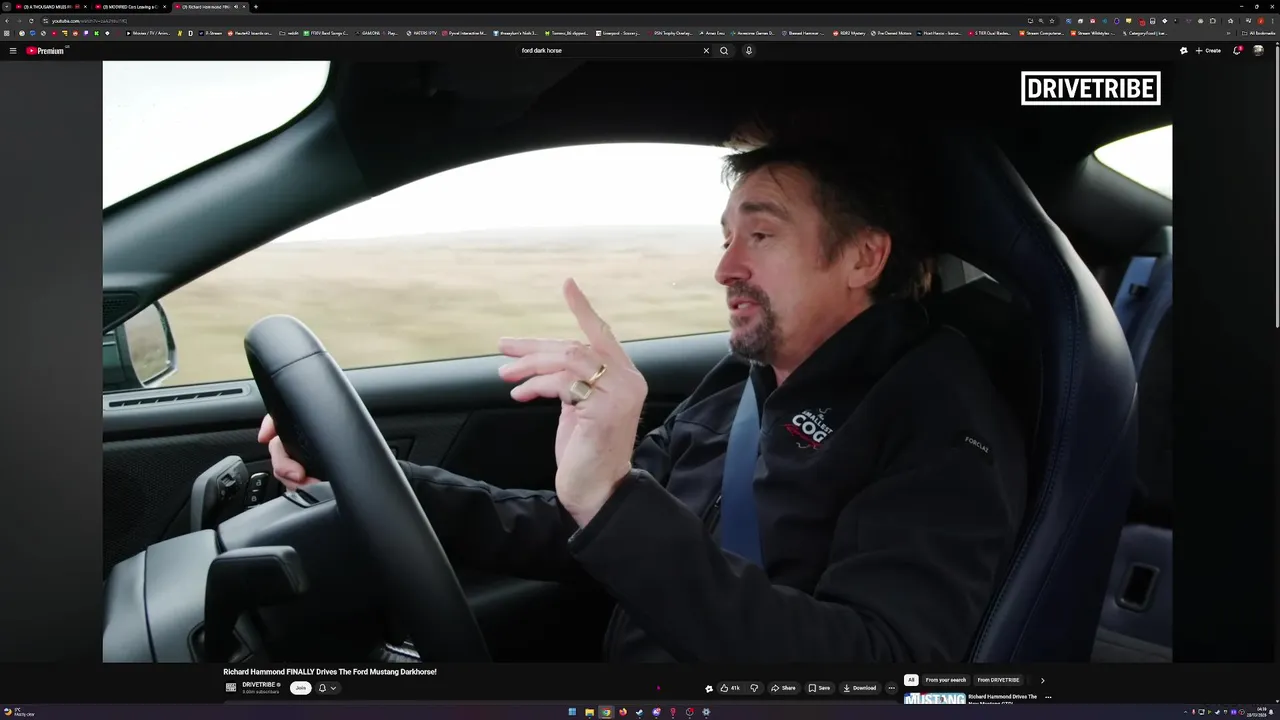Viewport: 1280px width, 720px height.
Task: Share the video with the Share button
Action: 783,688
